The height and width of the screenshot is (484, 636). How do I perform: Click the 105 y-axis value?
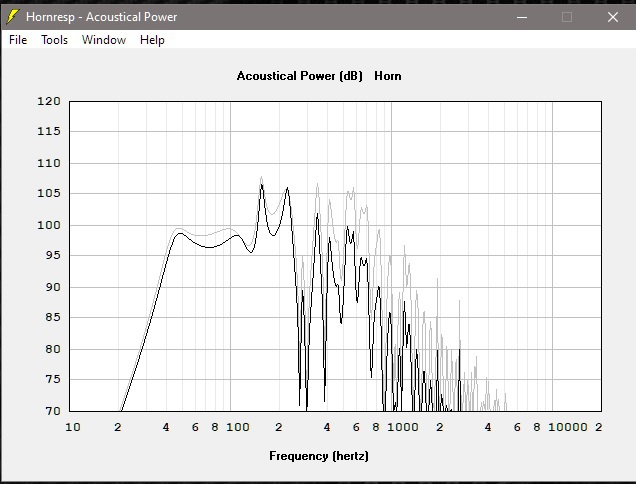pos(49,193)
